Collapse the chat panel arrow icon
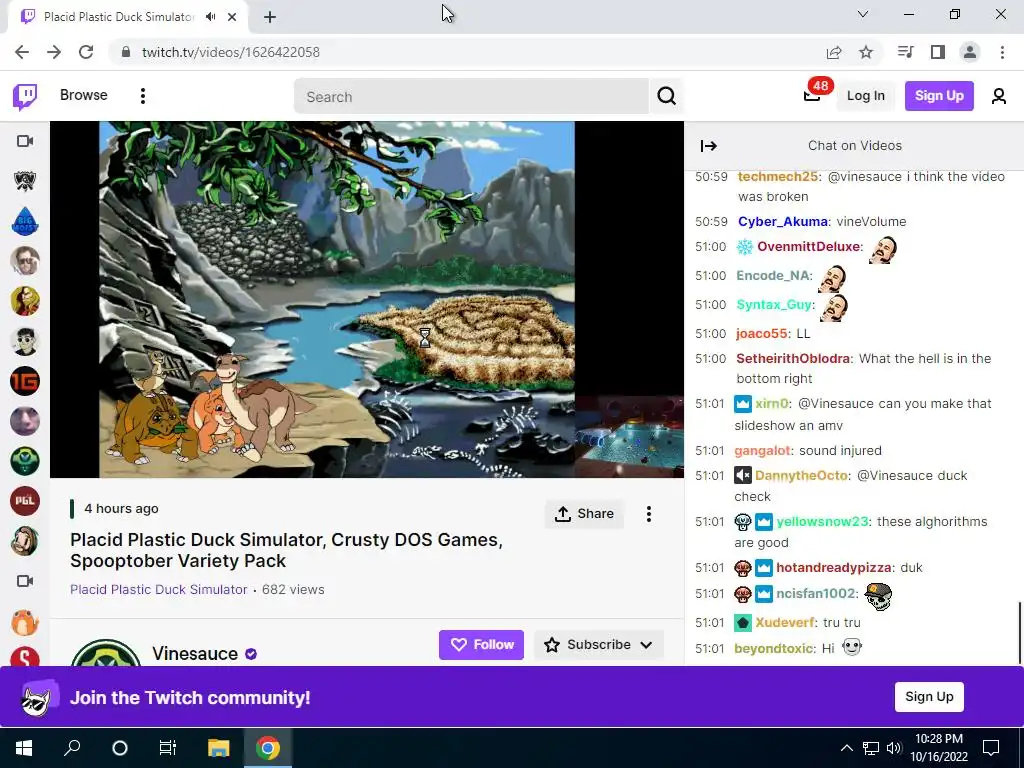The height and width of the screenshot is (768, 1024). [x=709, y=146]
